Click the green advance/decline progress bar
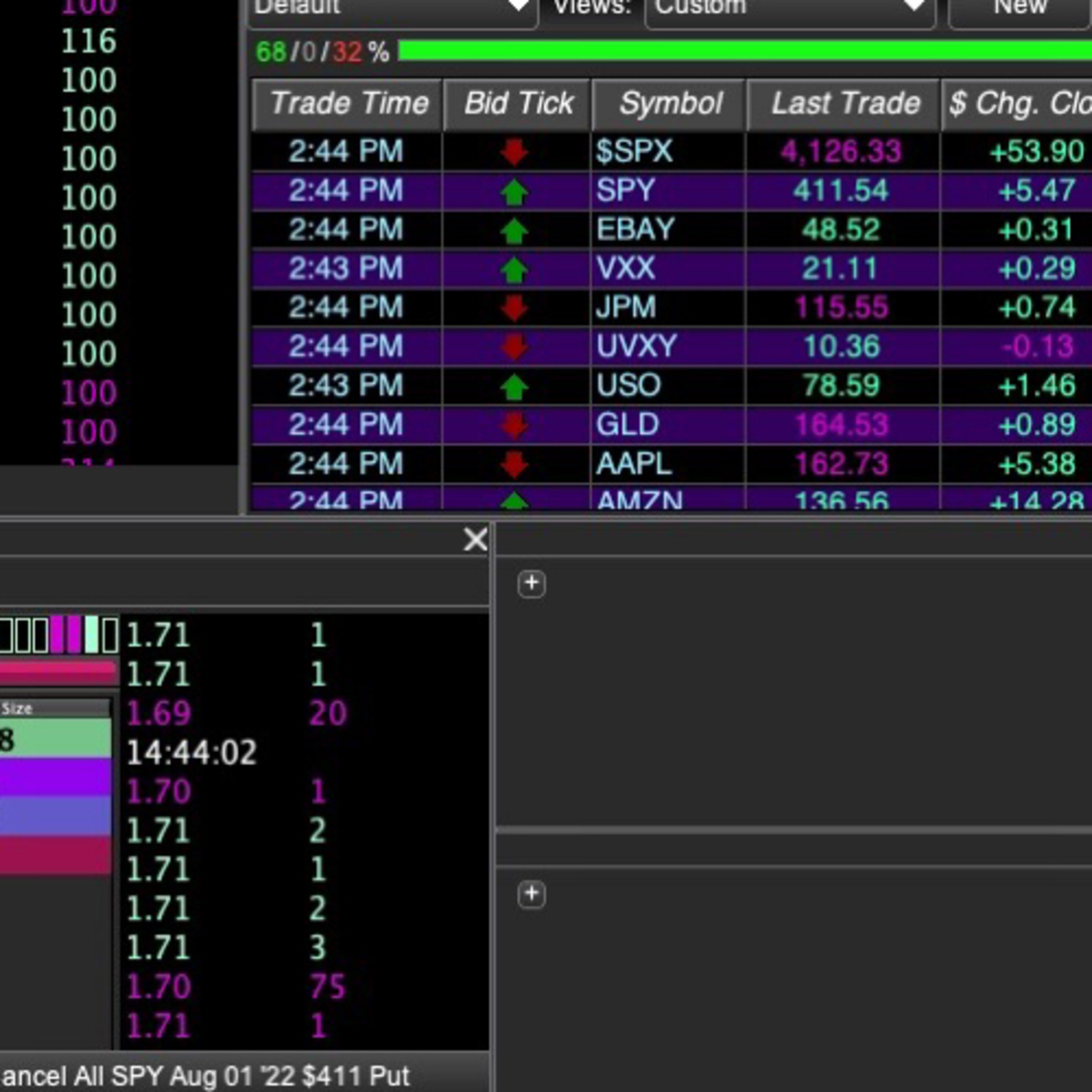 (745, 51)
